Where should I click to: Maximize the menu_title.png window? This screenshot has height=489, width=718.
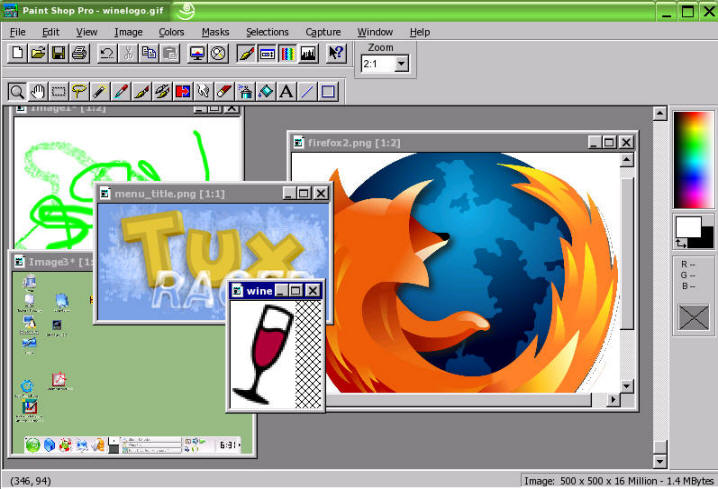pyautogui.click(x=304, y=193)
